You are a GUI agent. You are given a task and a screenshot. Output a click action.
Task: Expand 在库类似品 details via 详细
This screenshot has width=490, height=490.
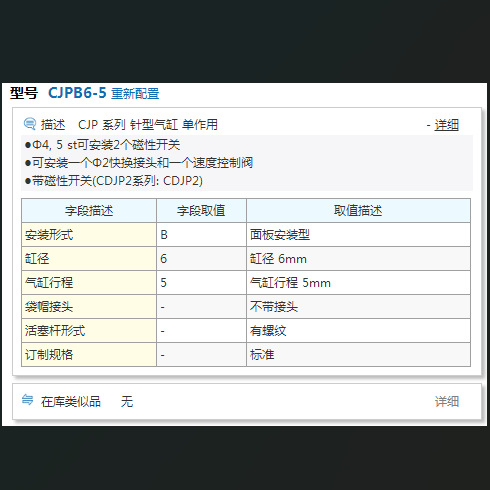(447, 402)
